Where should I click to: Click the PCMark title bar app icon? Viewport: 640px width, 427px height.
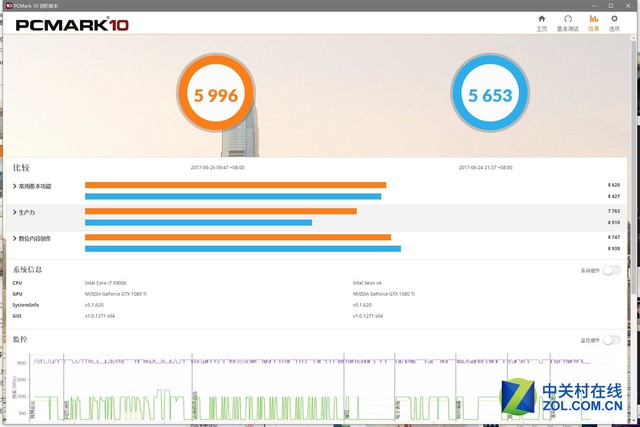tap(6, 4)
